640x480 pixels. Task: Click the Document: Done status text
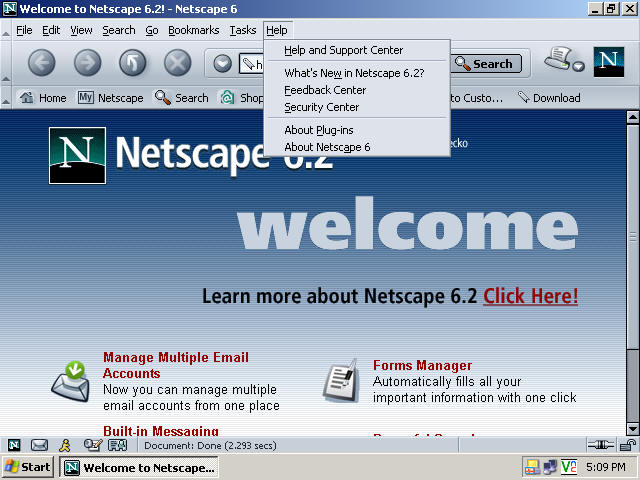pyautogui.click(x=210, y=446)
